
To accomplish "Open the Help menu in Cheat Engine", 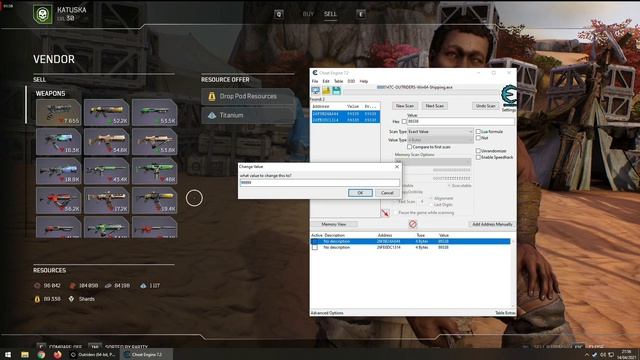I will tap(364, 81).
